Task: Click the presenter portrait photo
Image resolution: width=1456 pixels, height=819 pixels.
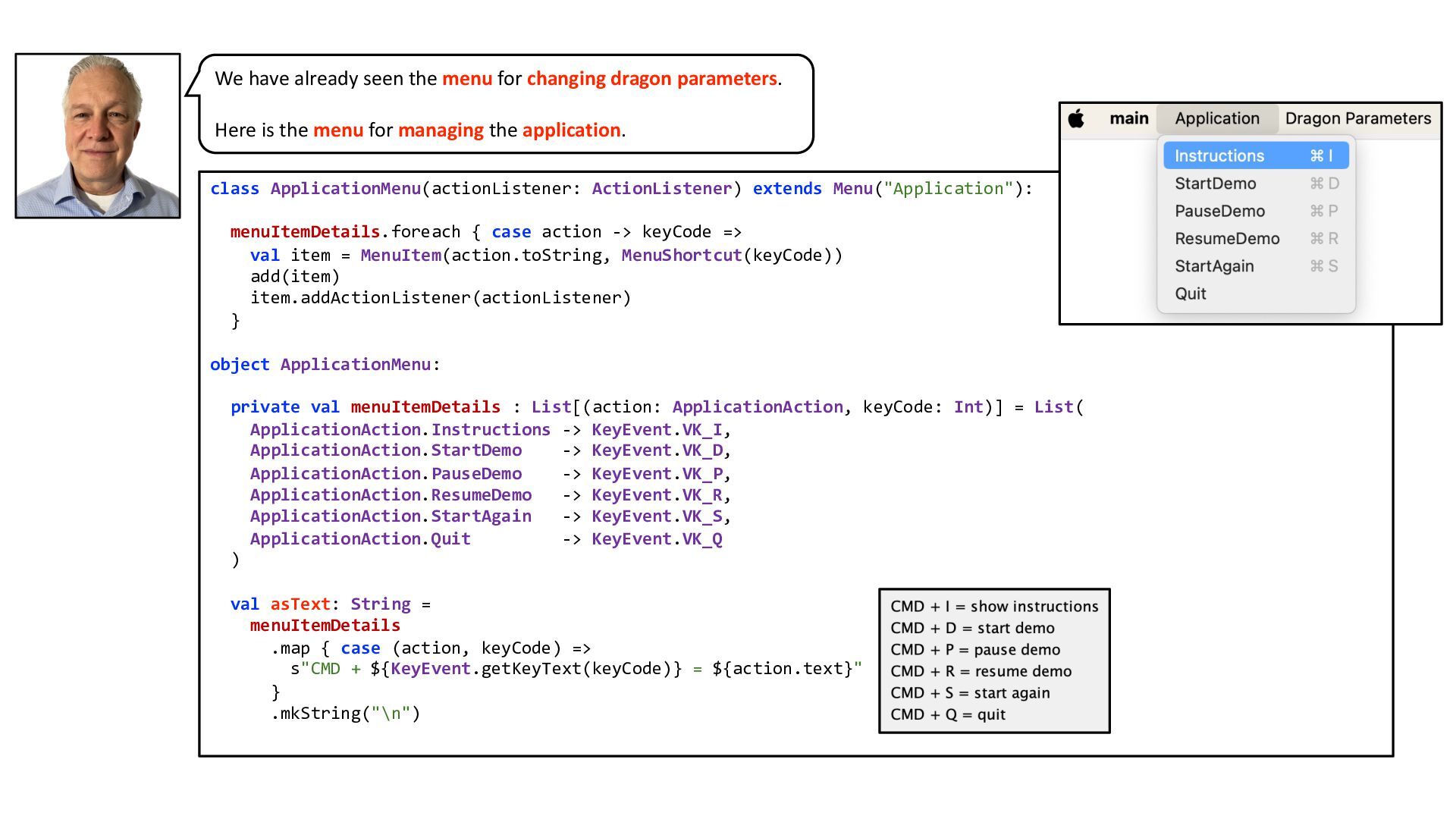Action: coord(98,136)
